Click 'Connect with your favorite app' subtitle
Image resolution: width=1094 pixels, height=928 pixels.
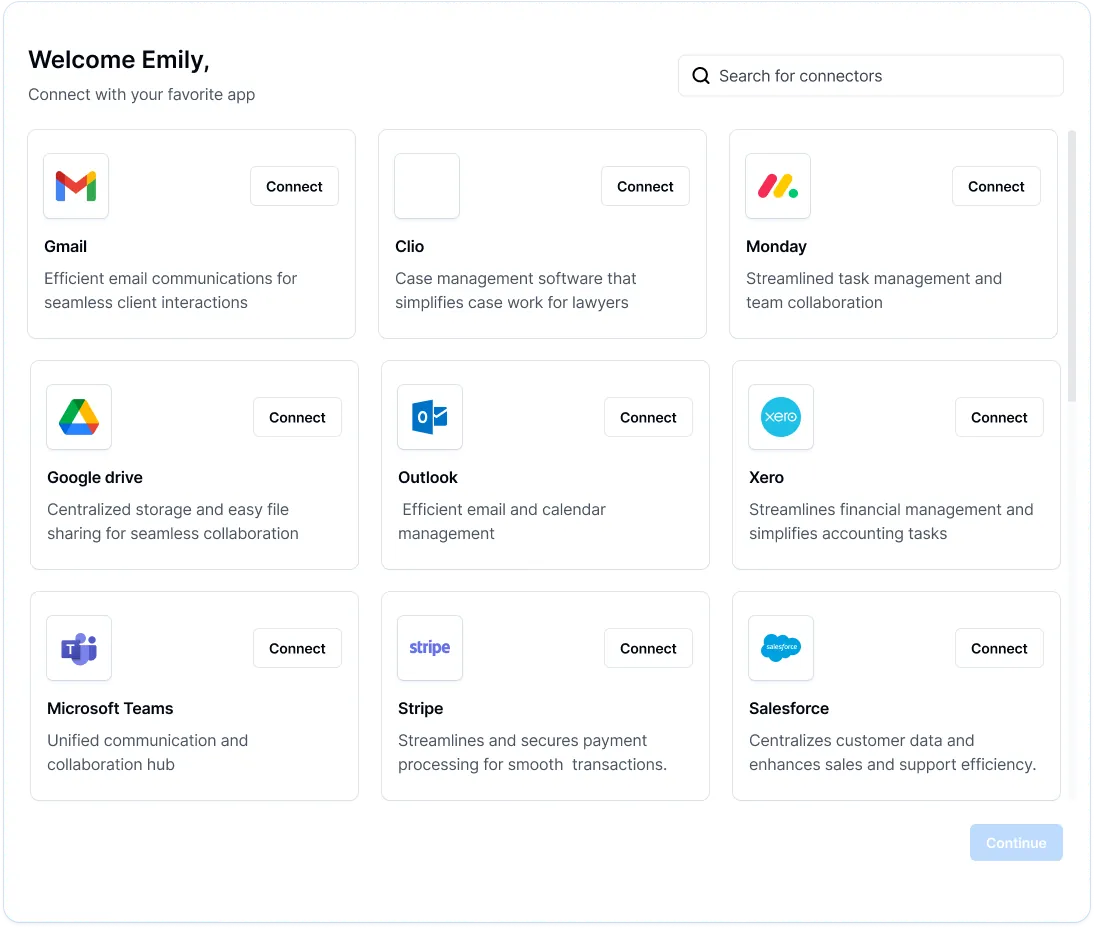click(142, 94)
